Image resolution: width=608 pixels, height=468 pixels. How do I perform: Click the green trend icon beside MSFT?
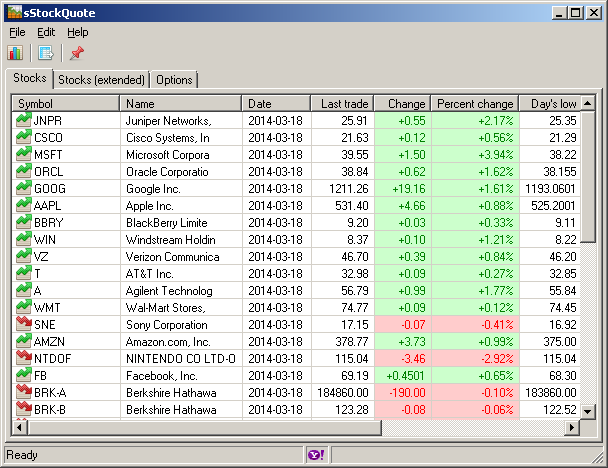click(x=24, y=154)
